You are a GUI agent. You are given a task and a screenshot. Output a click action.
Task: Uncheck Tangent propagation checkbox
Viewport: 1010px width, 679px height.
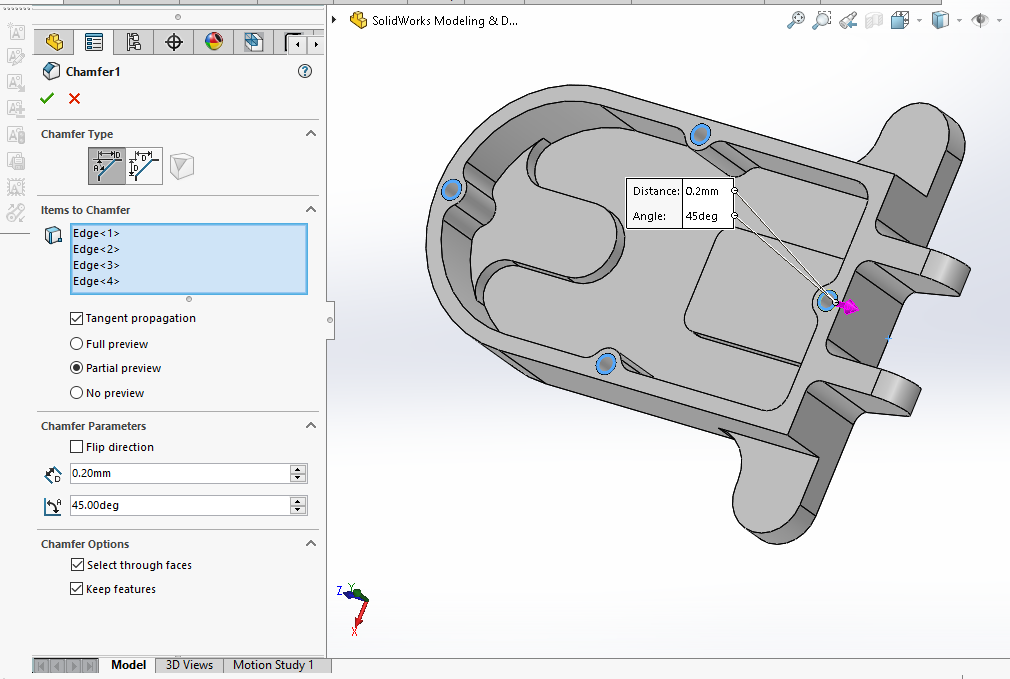point(77,318)
